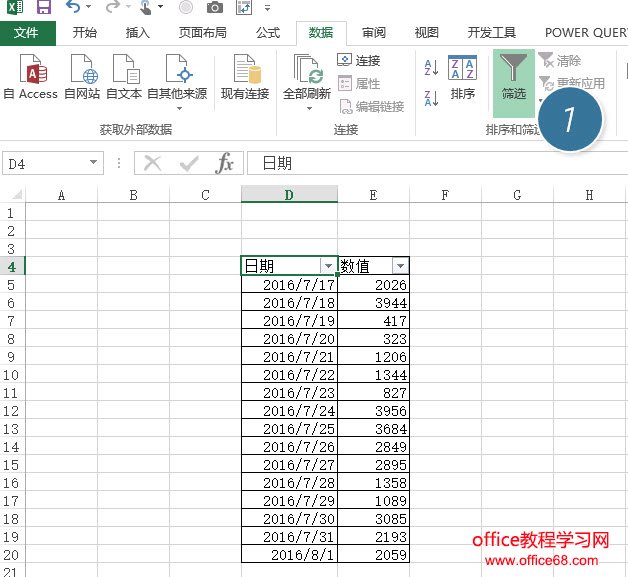Import data 自文本
This screenshot has width=628, height=577.
point(124,77)
